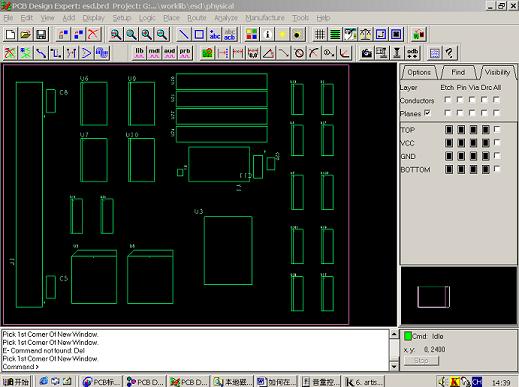Switch to the Options tab
The width and height of the screenshot is (519, 387).
click(x=419, y=72)
